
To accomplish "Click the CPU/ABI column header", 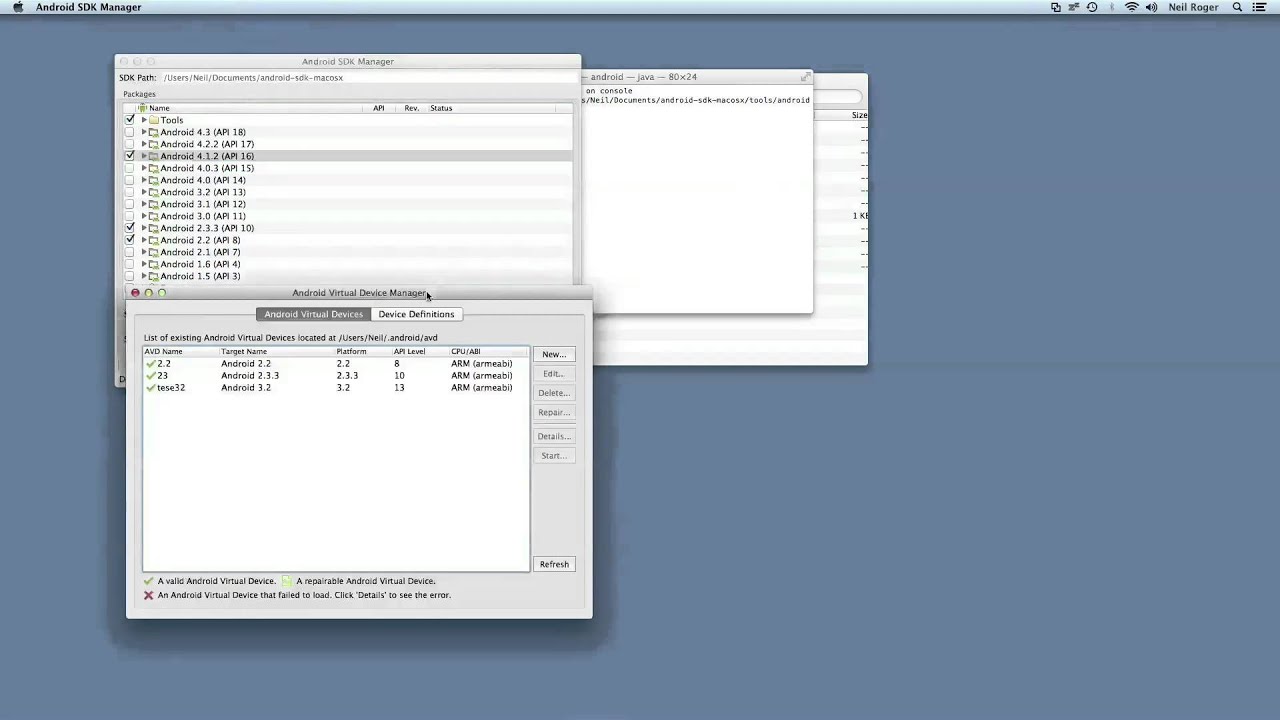I will [x=489, y=352].
